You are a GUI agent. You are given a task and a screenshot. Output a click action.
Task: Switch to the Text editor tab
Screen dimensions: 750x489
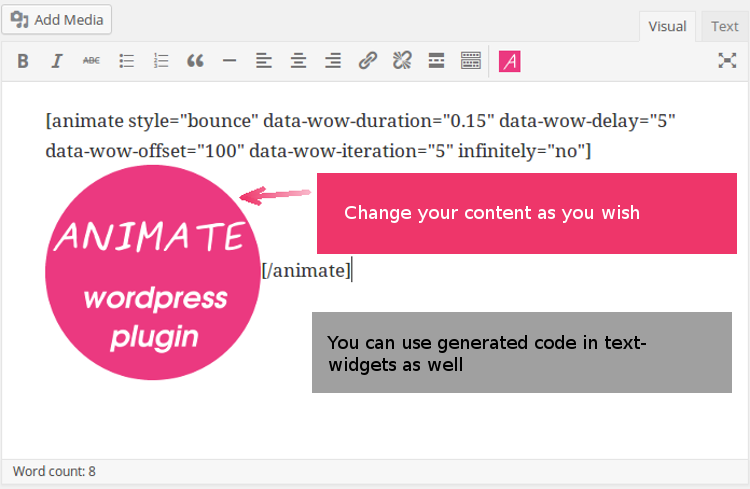click(x=725, y=26)
